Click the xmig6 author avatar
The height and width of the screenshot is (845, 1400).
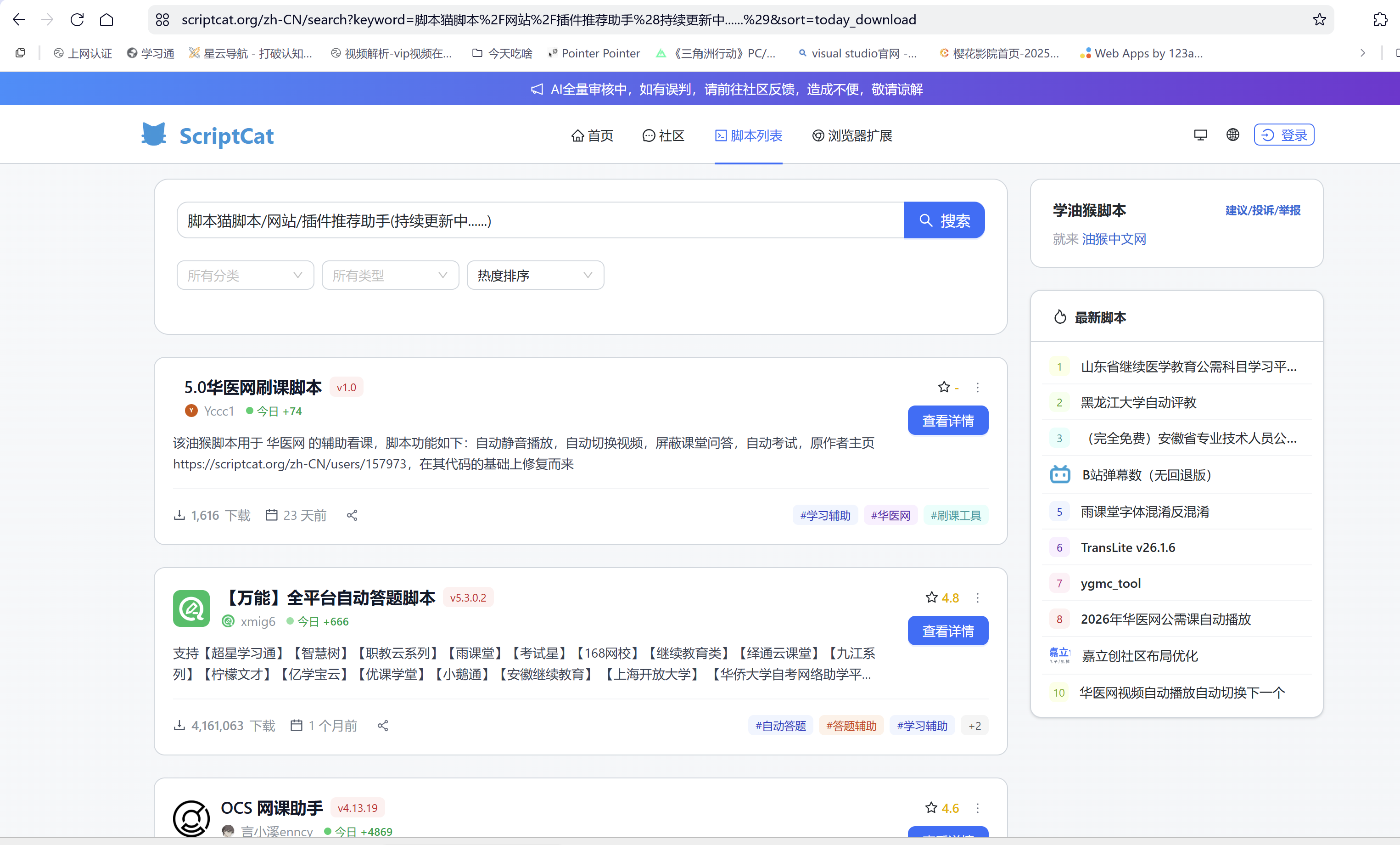(x=228, y=621)
